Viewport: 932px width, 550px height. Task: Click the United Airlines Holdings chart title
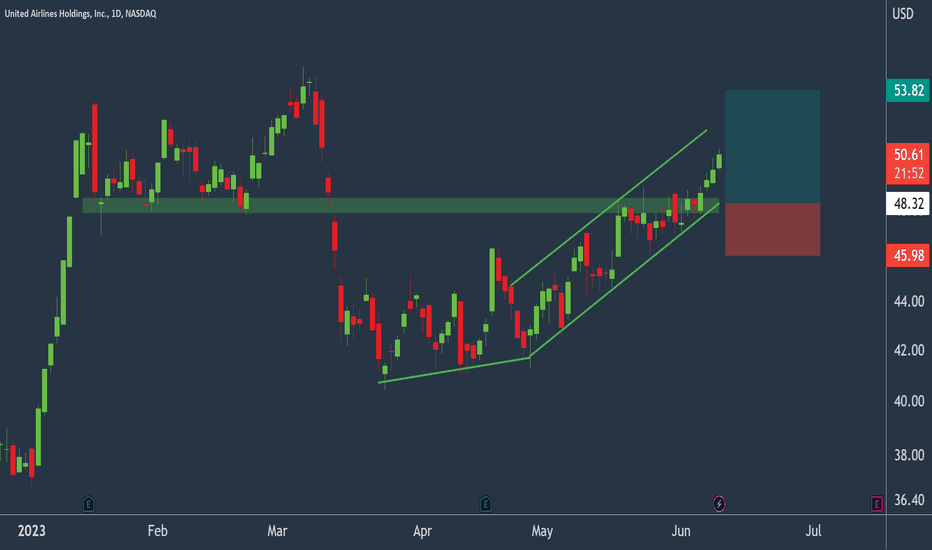pos(80,13)
